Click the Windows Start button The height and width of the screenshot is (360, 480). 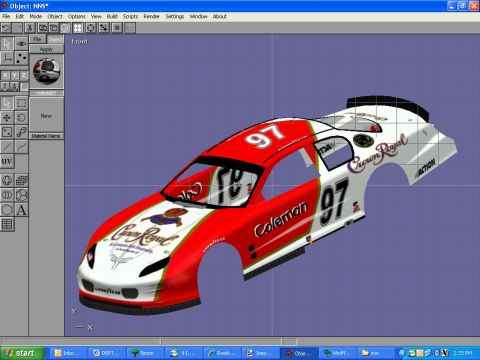tap(22, 353)
